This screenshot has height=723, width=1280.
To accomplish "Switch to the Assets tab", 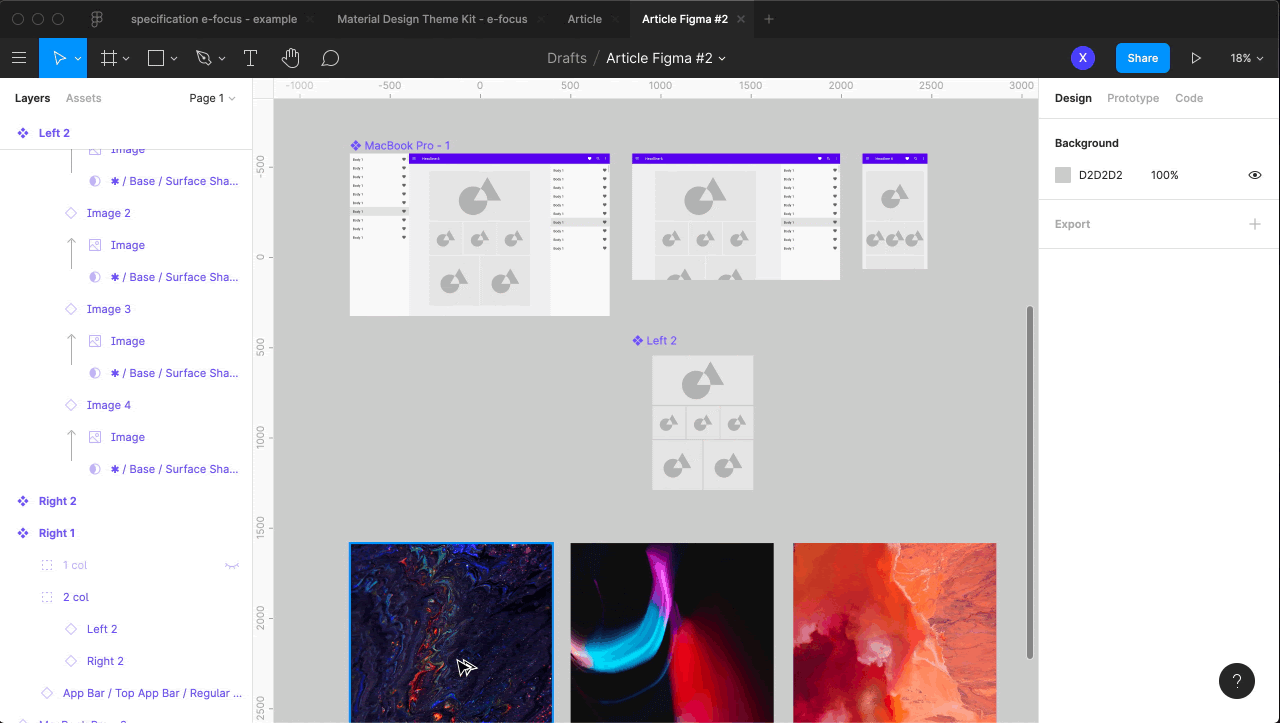I will pos(83,98).
